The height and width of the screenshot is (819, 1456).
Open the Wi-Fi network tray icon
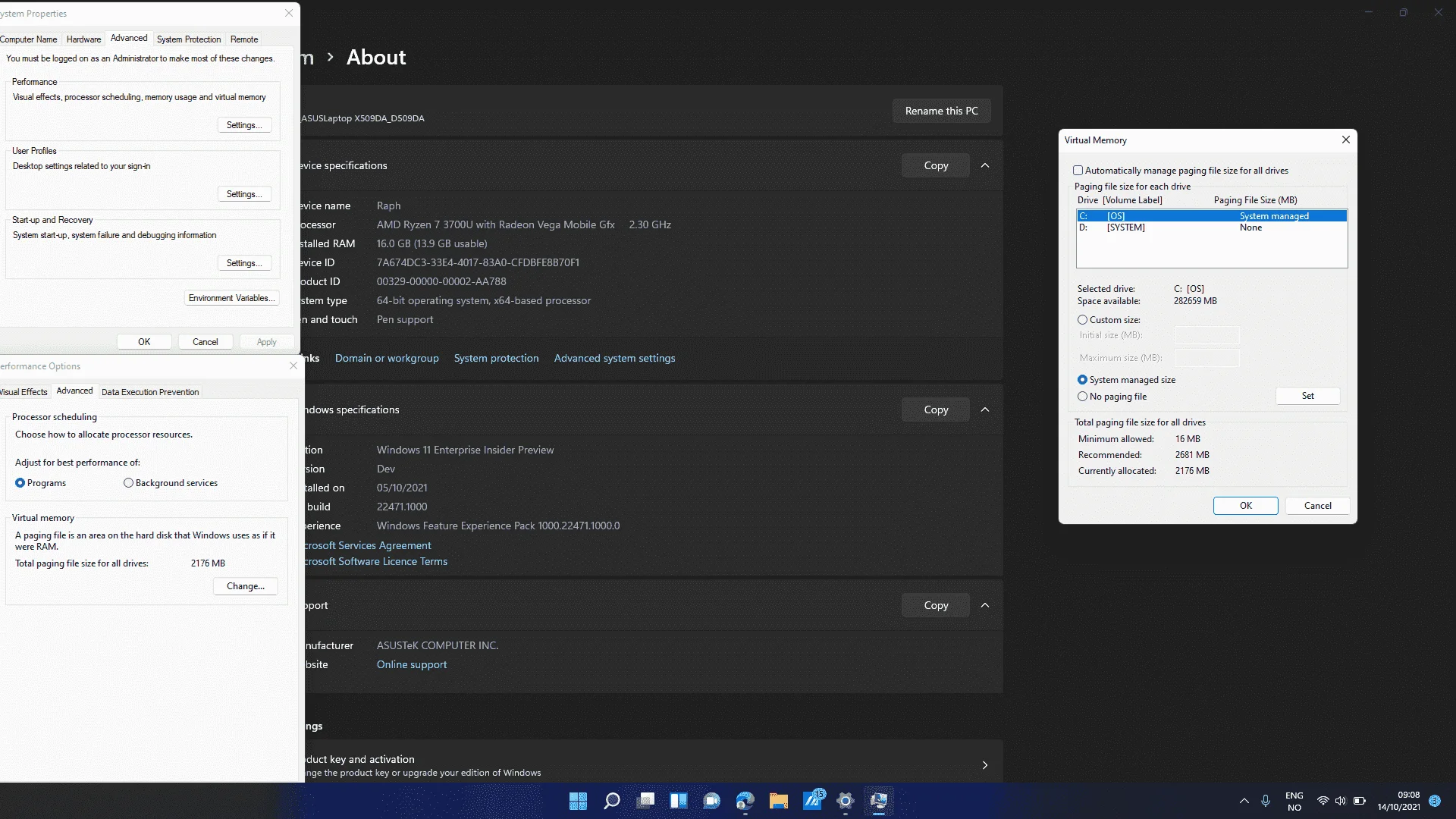[1323, 801]
